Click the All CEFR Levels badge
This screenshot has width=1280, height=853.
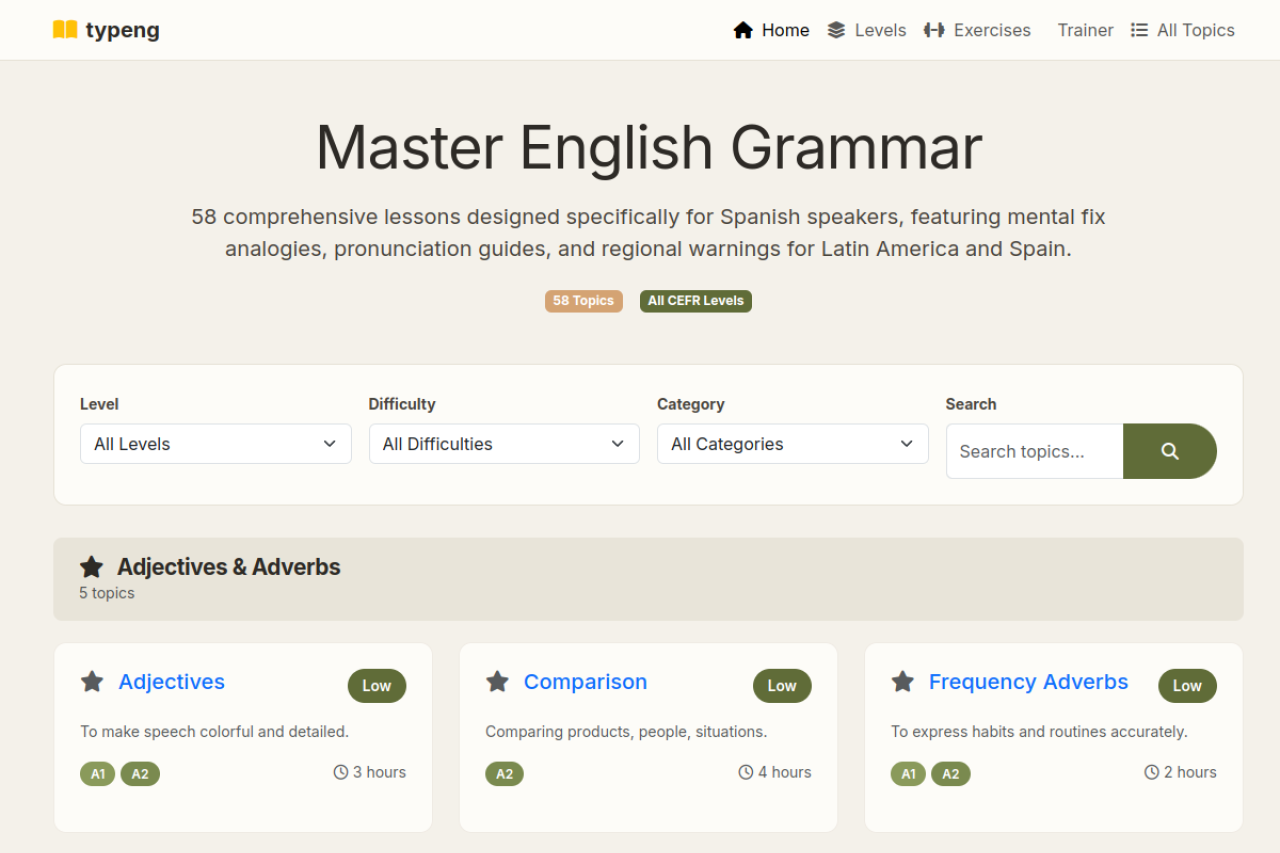[696, 301]
